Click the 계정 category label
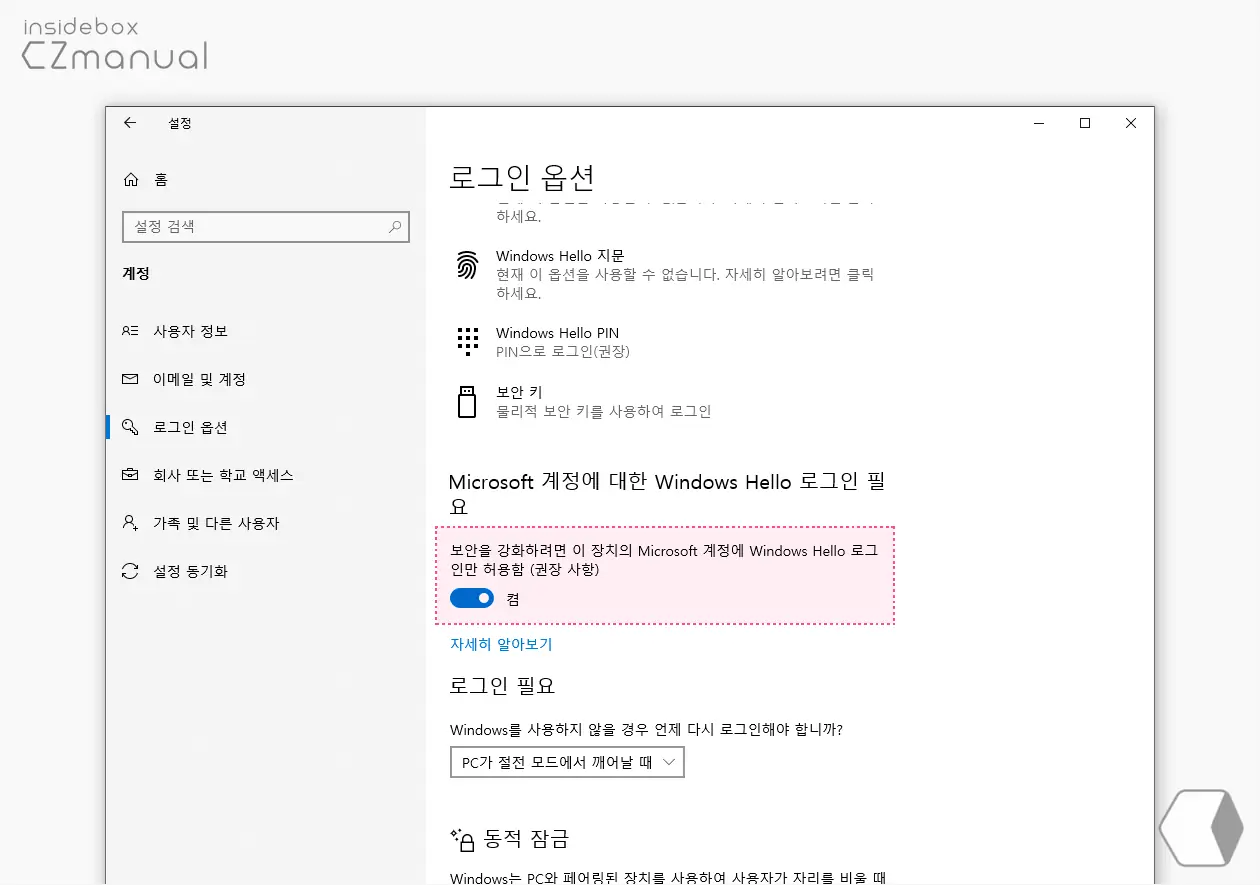The image size is (1260, 885). pyautogui.click(x=136, y=273)
